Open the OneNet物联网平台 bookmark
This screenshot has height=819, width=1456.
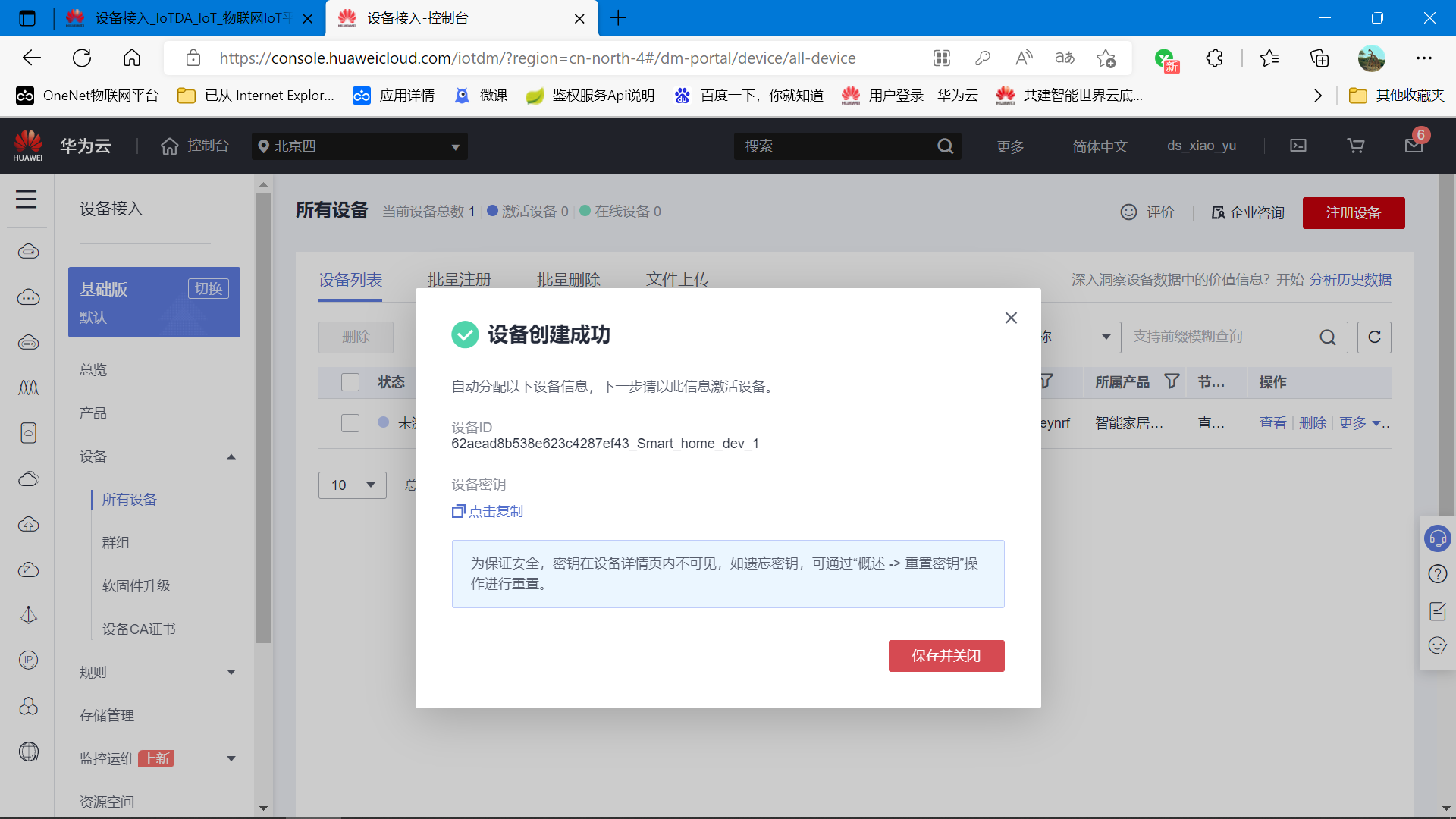coord(88,96)
